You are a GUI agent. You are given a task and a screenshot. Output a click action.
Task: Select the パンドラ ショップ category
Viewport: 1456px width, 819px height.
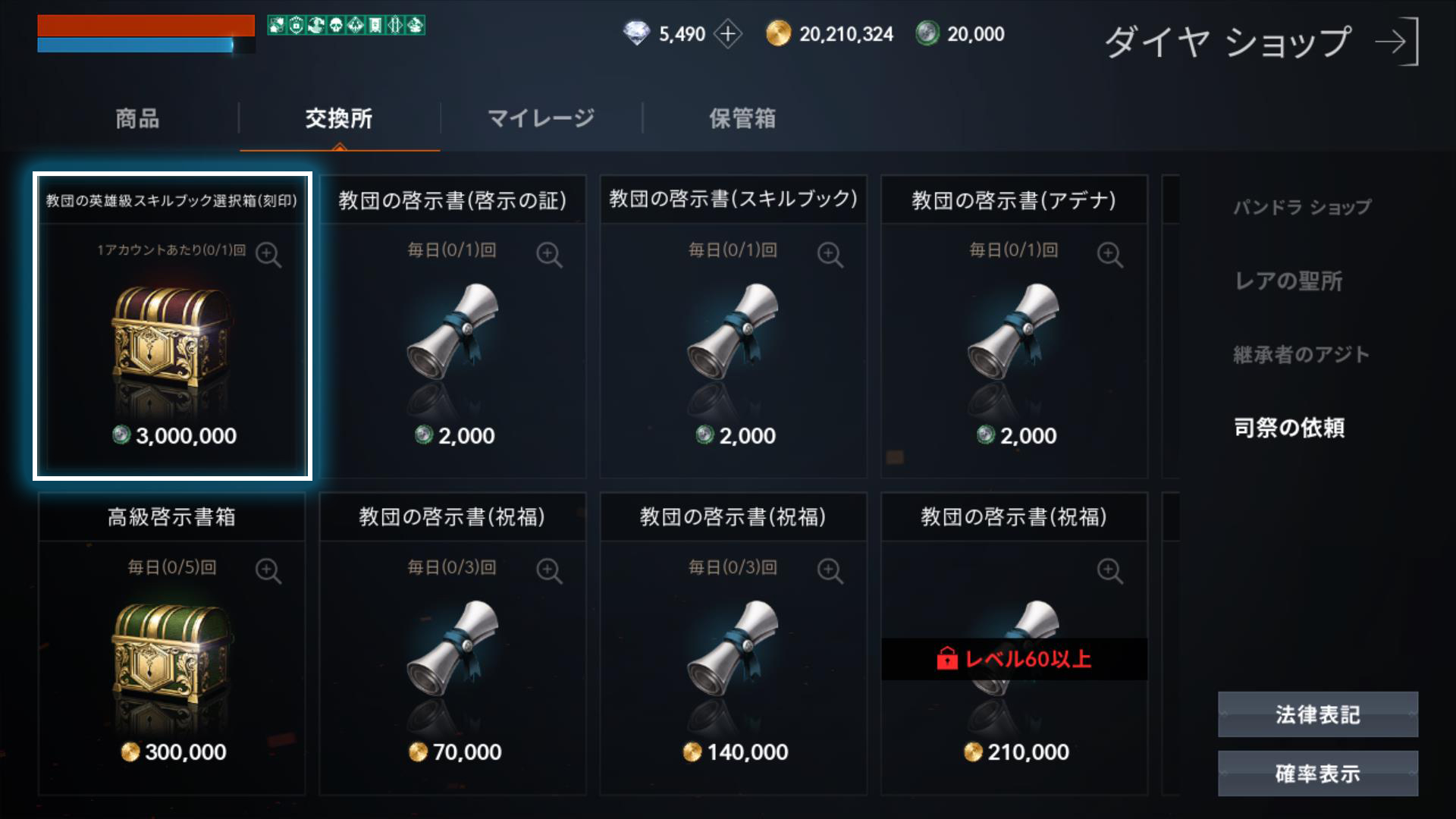pyautogui.click(x=1302, y=207)
